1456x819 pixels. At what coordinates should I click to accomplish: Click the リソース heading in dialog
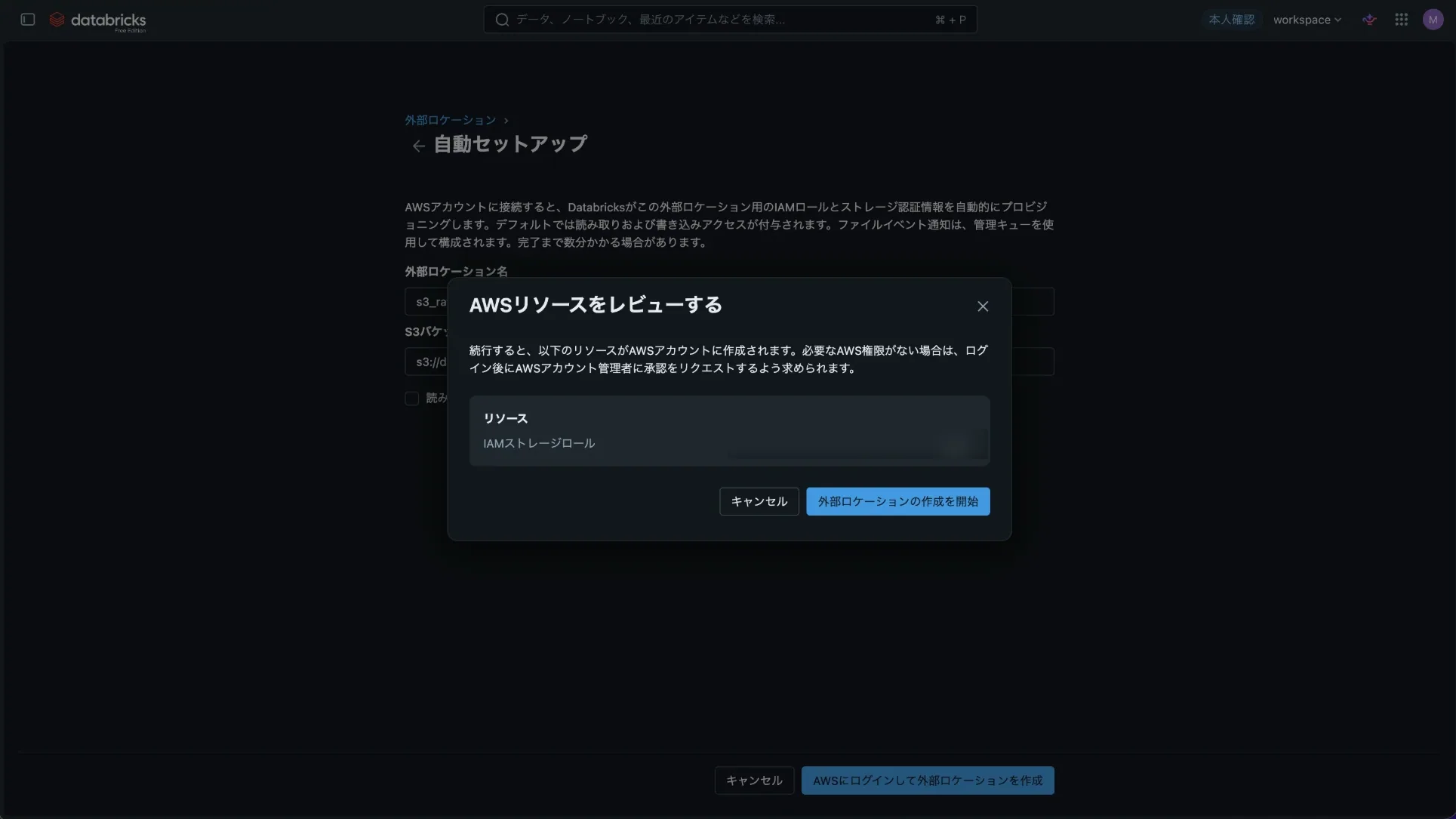[505, 418]
